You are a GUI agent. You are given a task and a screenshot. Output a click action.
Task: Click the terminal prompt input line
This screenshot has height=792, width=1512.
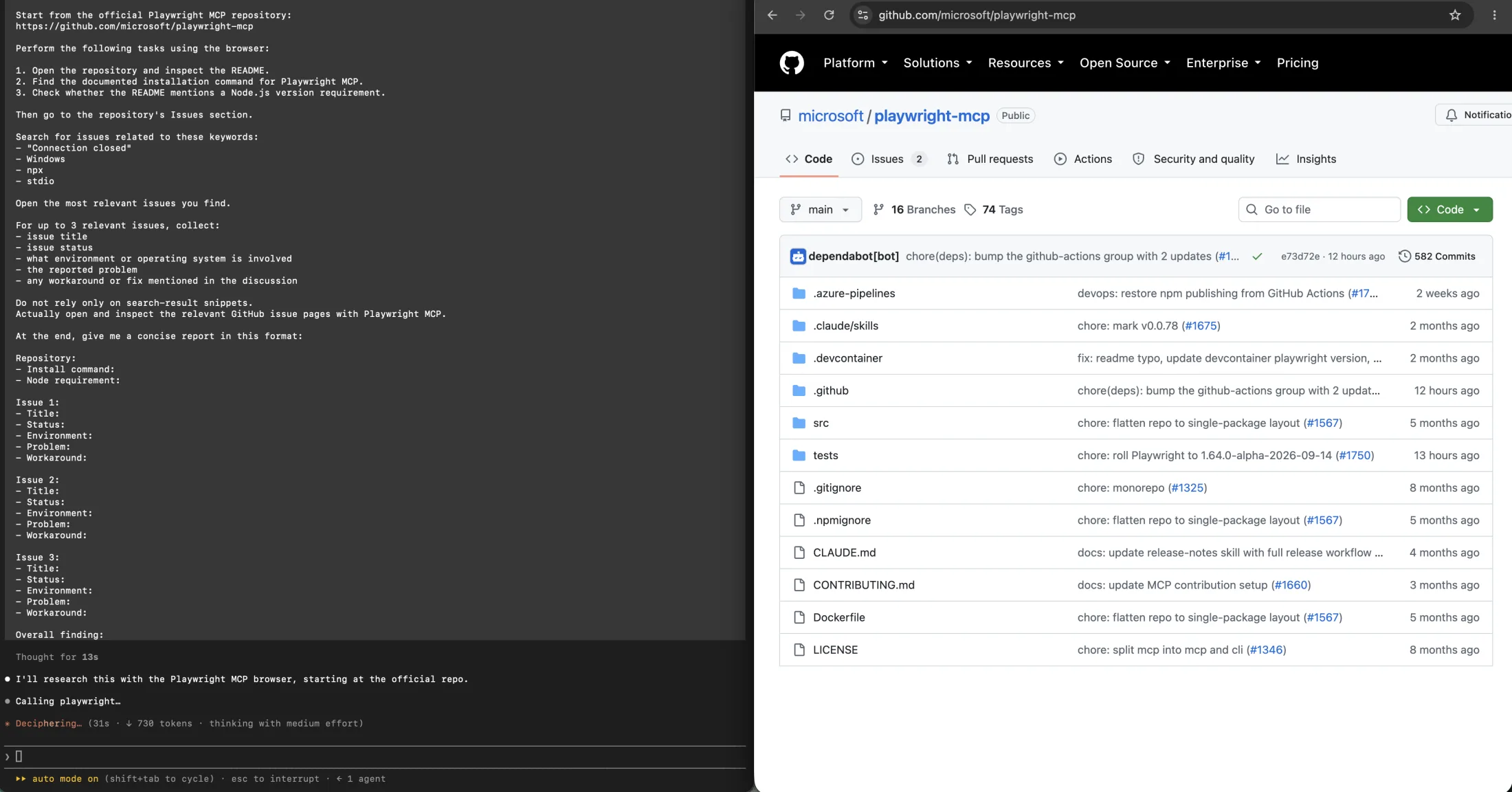point(375,756)
